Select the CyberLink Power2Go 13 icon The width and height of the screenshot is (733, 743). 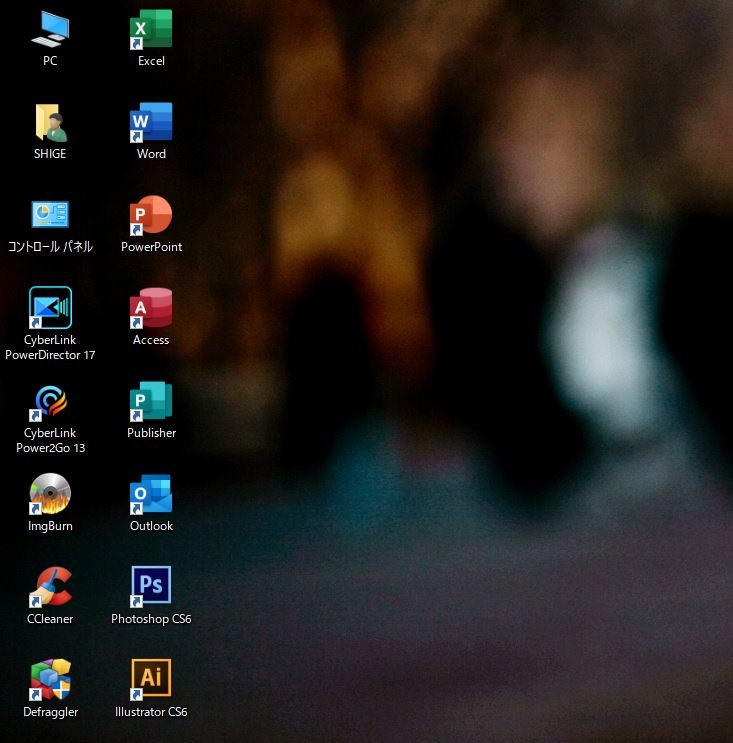50,403
